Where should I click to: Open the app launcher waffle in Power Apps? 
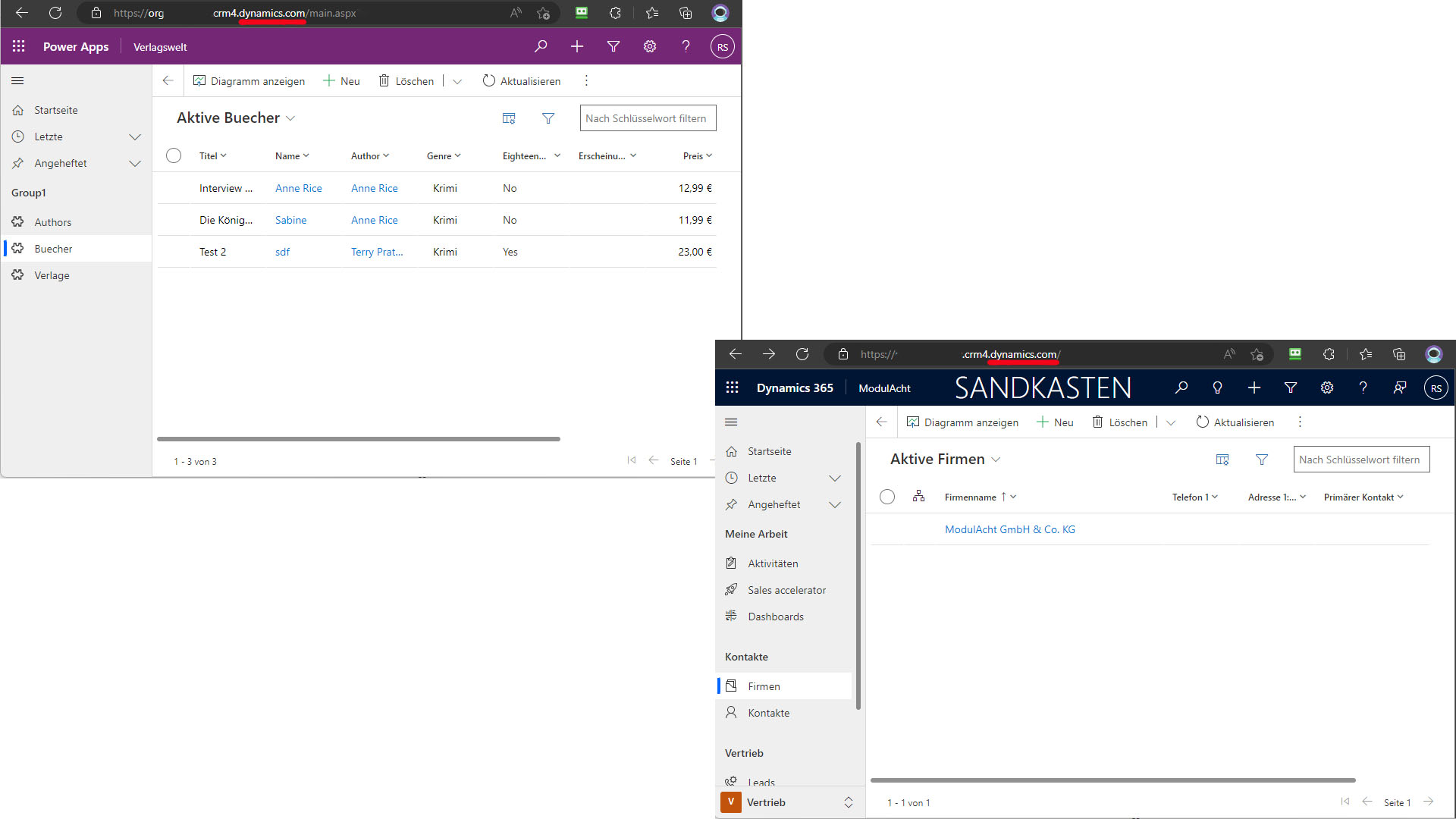point(18,46)
